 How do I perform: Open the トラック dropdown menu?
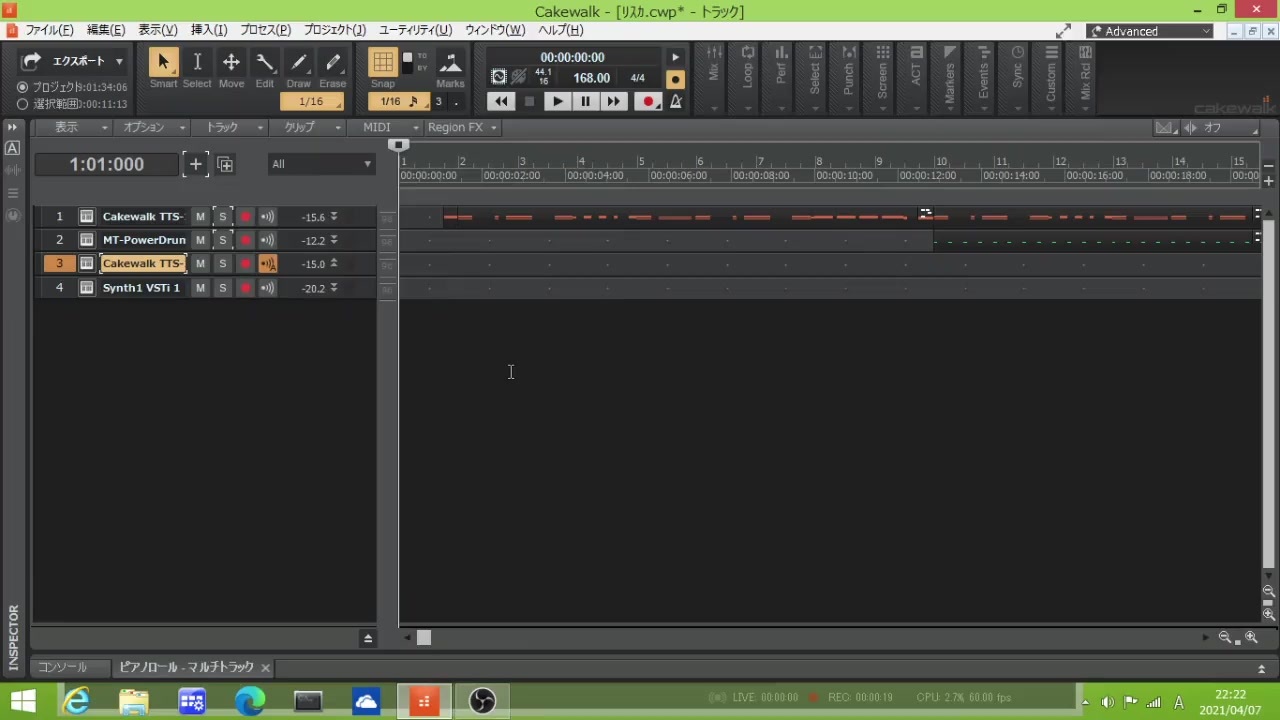click(x=232, y=127)
